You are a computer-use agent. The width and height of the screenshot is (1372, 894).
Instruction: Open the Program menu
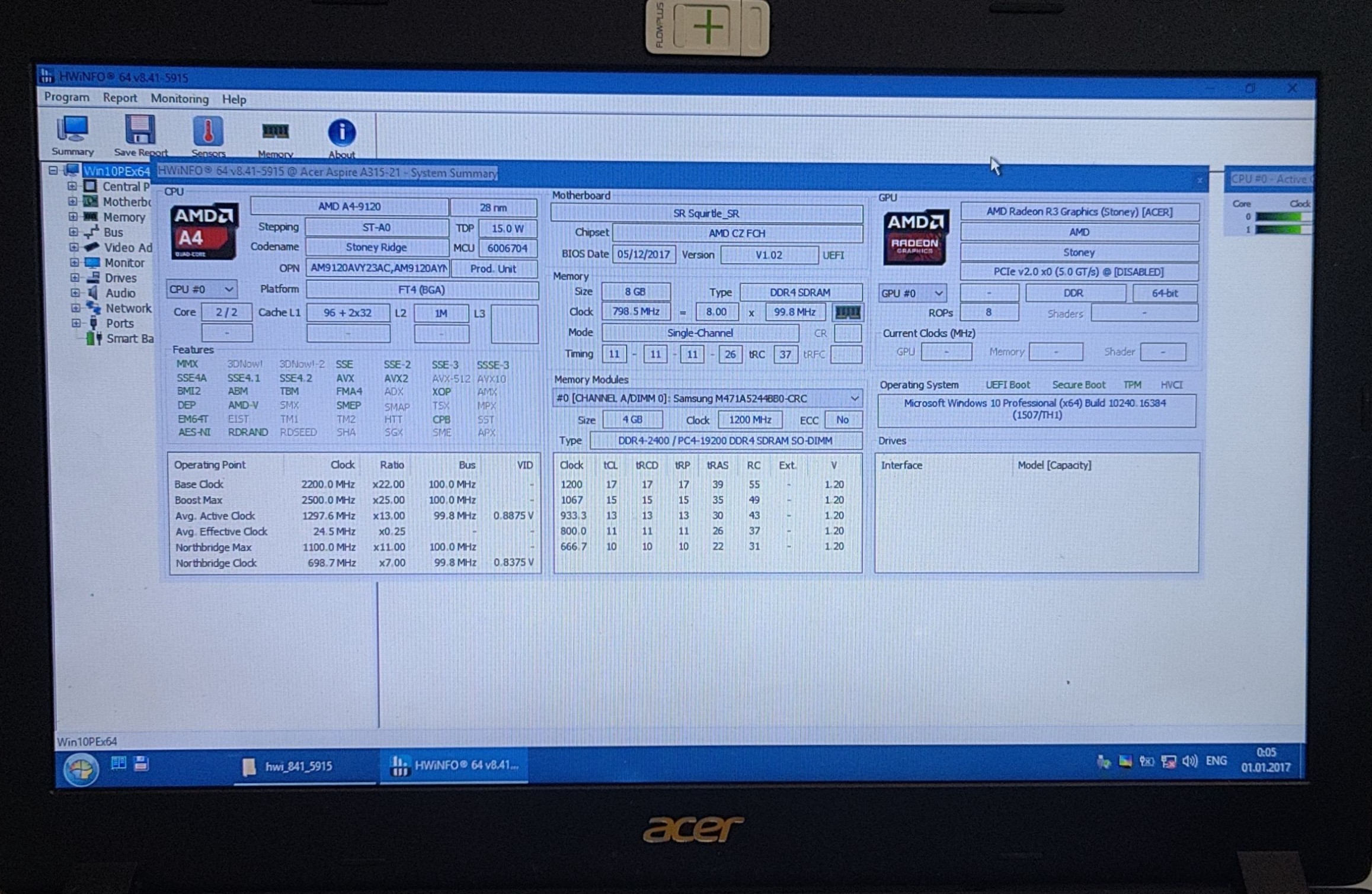click(67, 97)
